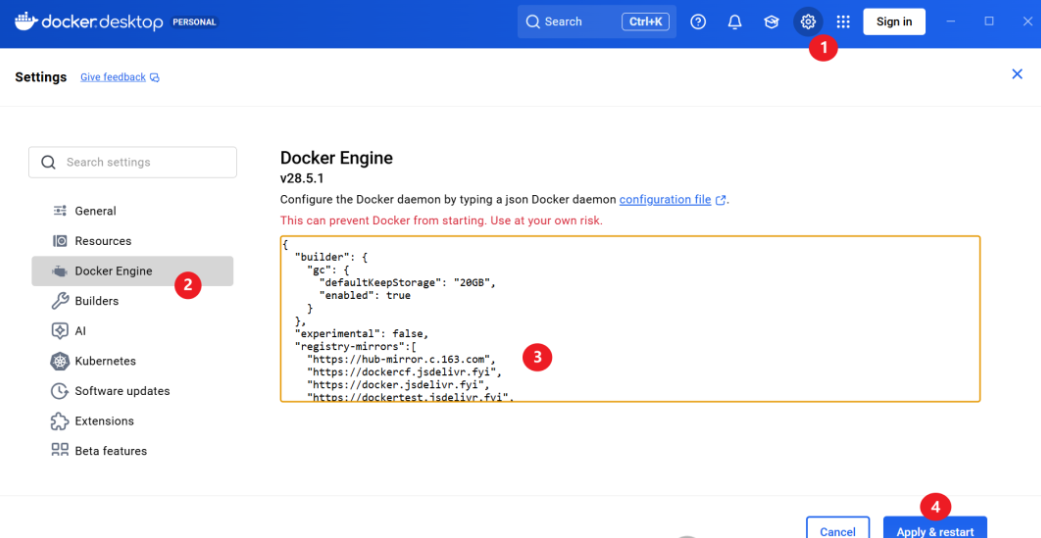This screenshot has height=538, width=1041.
Task: Click the Docker Desktop whale logo
Action: [27, 21]
